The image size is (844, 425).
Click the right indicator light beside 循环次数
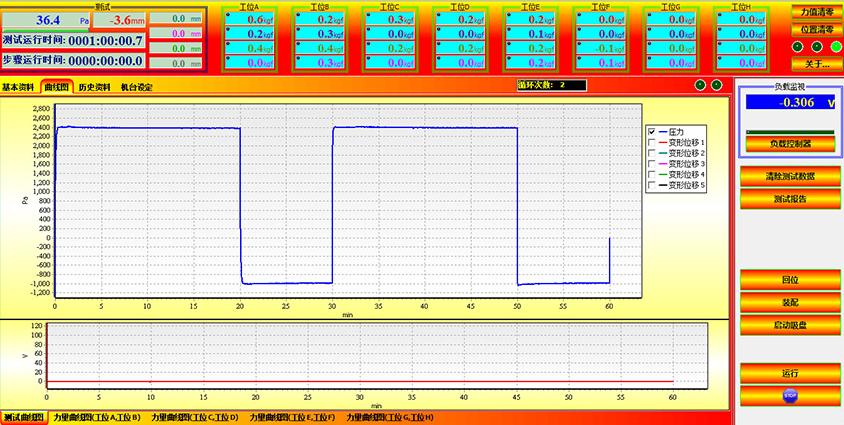[x=716, y=86]
